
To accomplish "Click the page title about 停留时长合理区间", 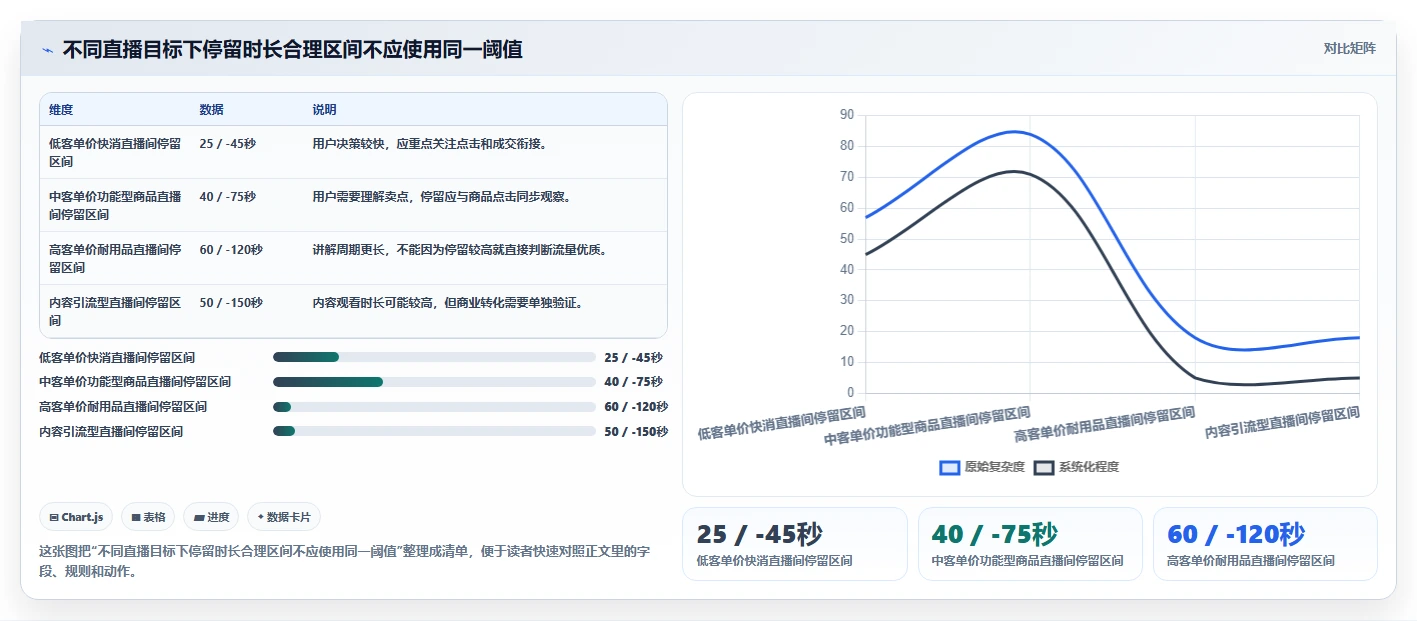I will click(292, 49).
